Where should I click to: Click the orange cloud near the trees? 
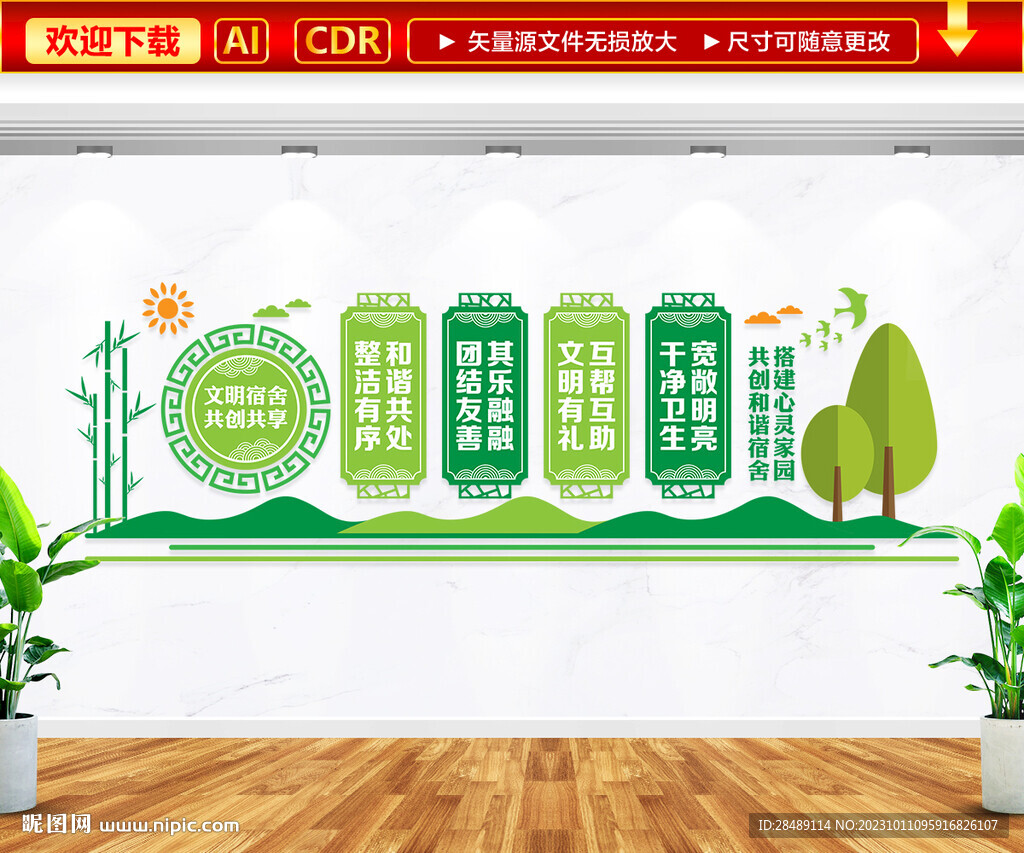pos(773,315)
